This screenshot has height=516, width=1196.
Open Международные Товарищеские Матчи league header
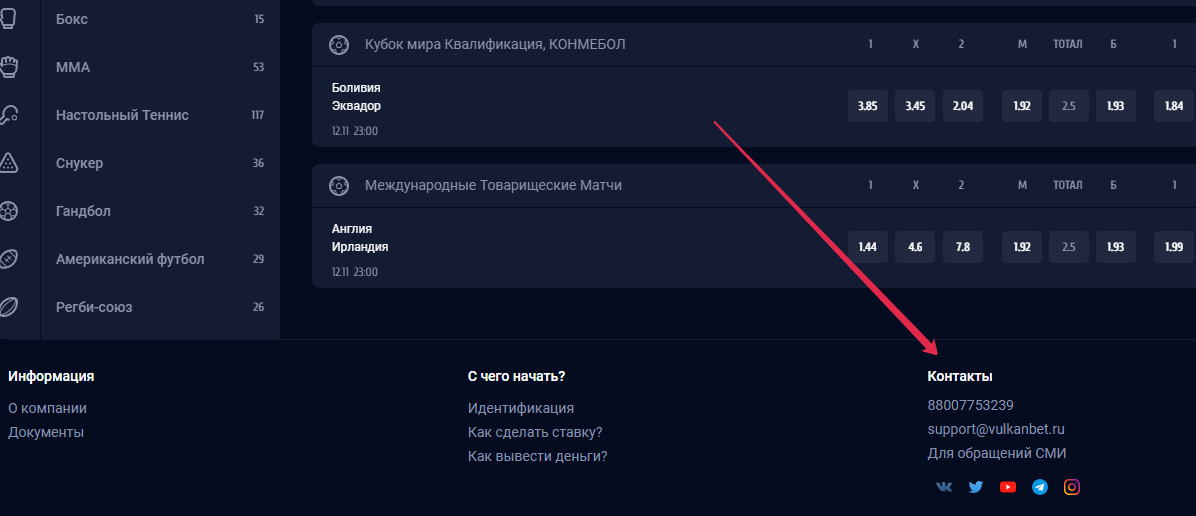coord(493,185)
